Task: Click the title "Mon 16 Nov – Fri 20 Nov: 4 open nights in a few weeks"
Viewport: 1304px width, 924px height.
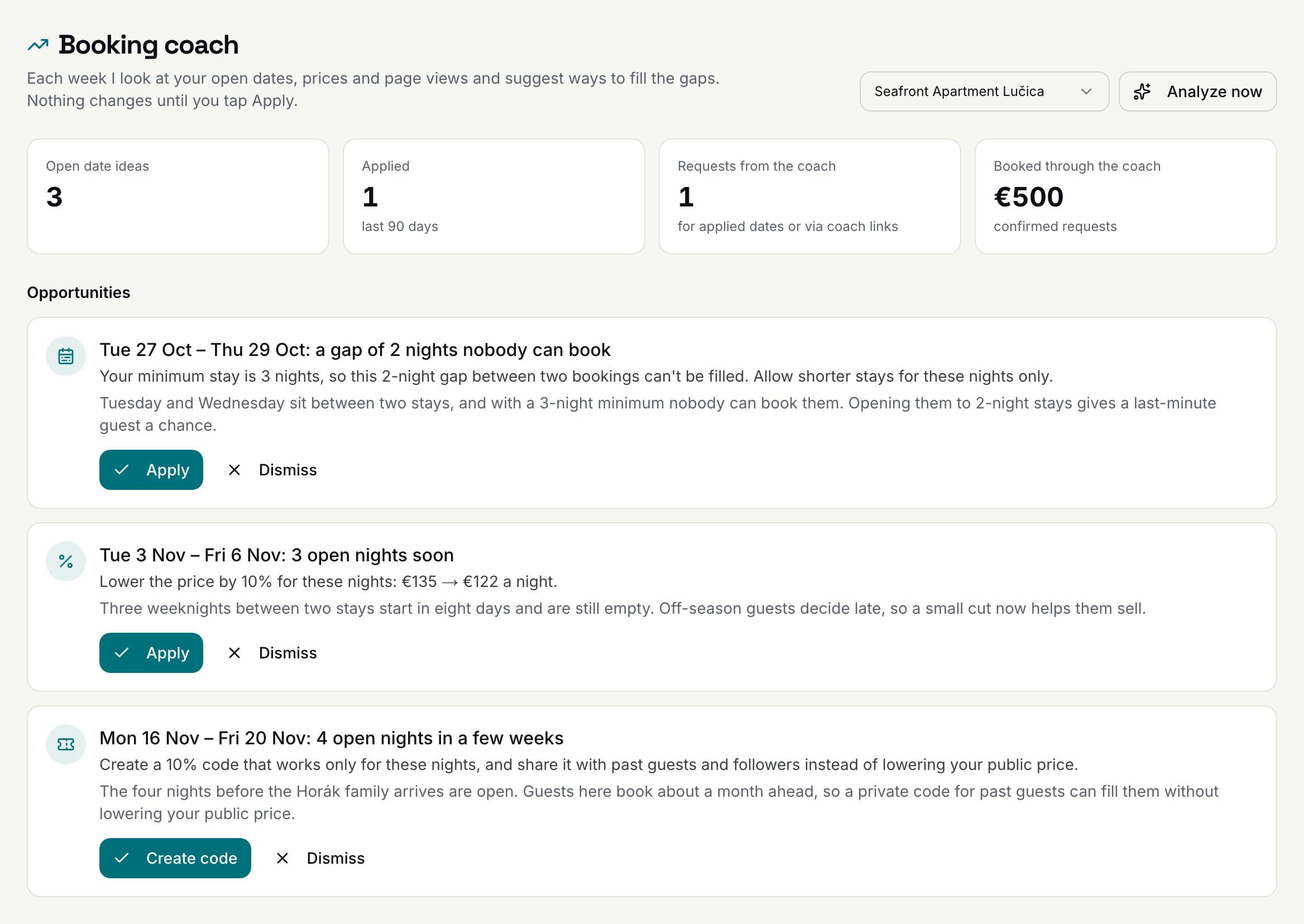Action: [331, 738]
